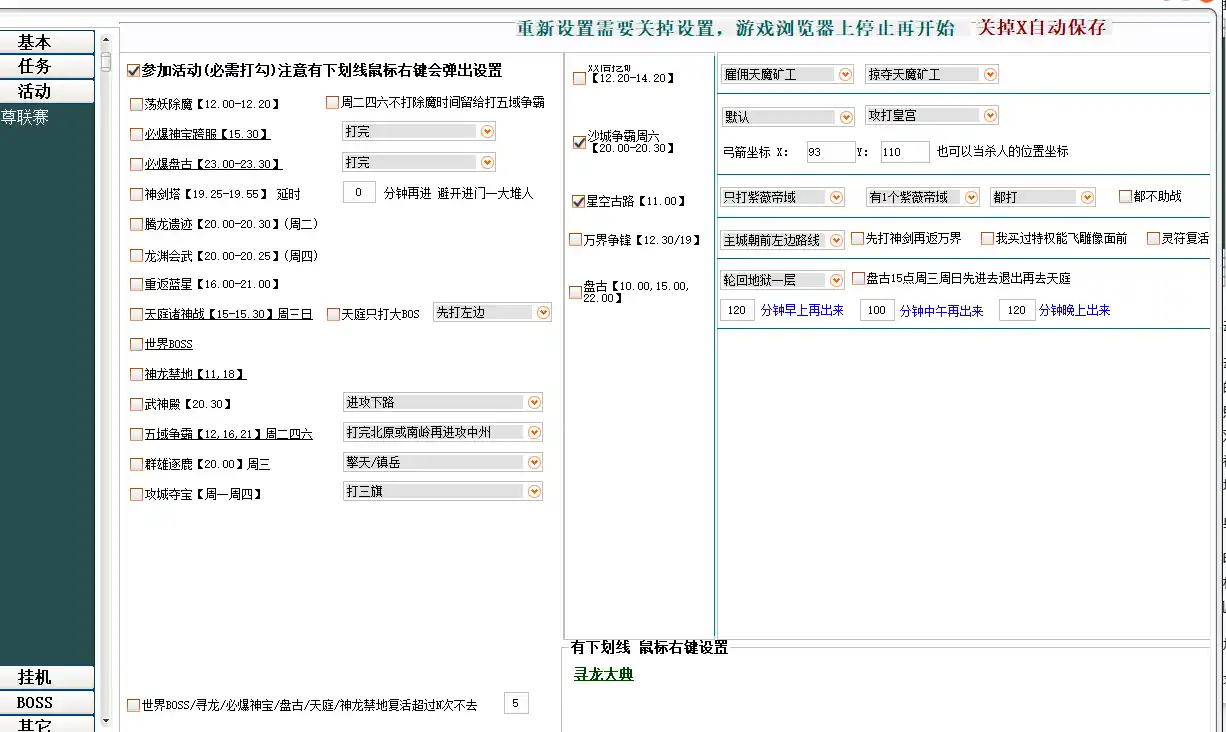Enable 神龙禁地【11,18】 checkbox
The image size is (1226, 732).
pyautogui.click(x=137, y=374)
